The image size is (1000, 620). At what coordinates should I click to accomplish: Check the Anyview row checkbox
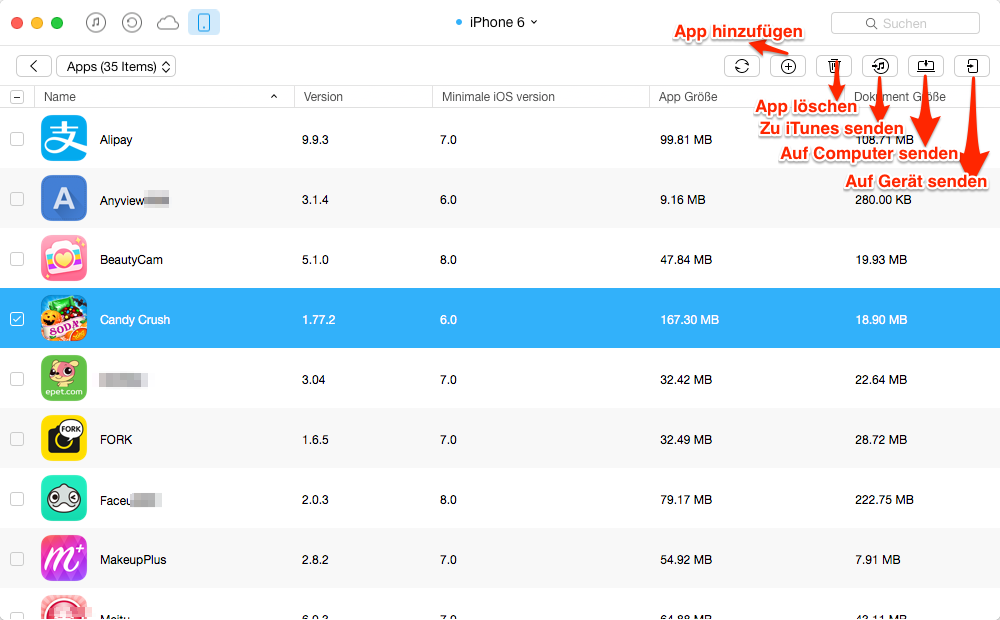(17, 199)
